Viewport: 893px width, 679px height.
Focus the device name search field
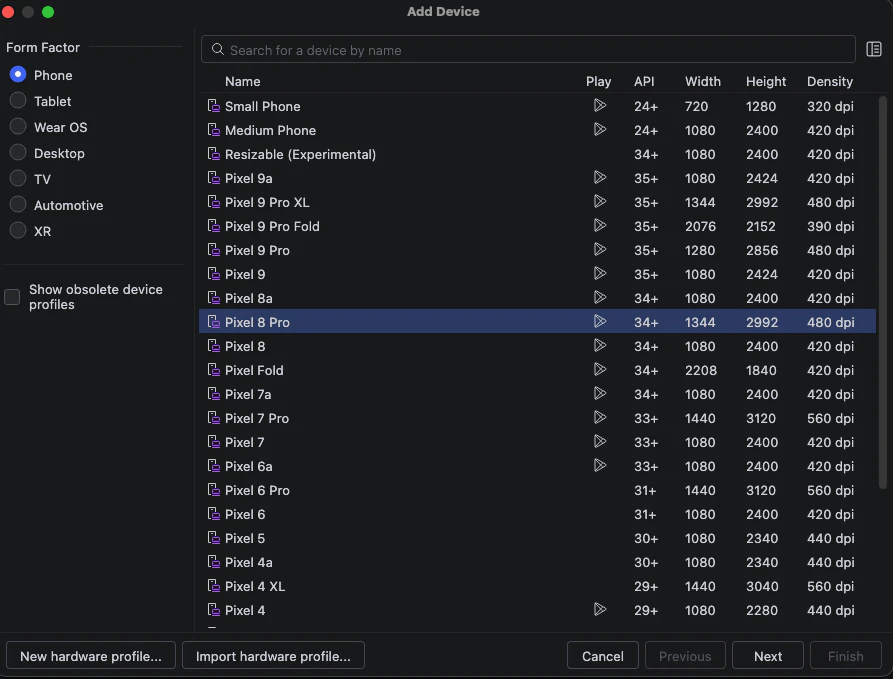click(x=528, y=50)
